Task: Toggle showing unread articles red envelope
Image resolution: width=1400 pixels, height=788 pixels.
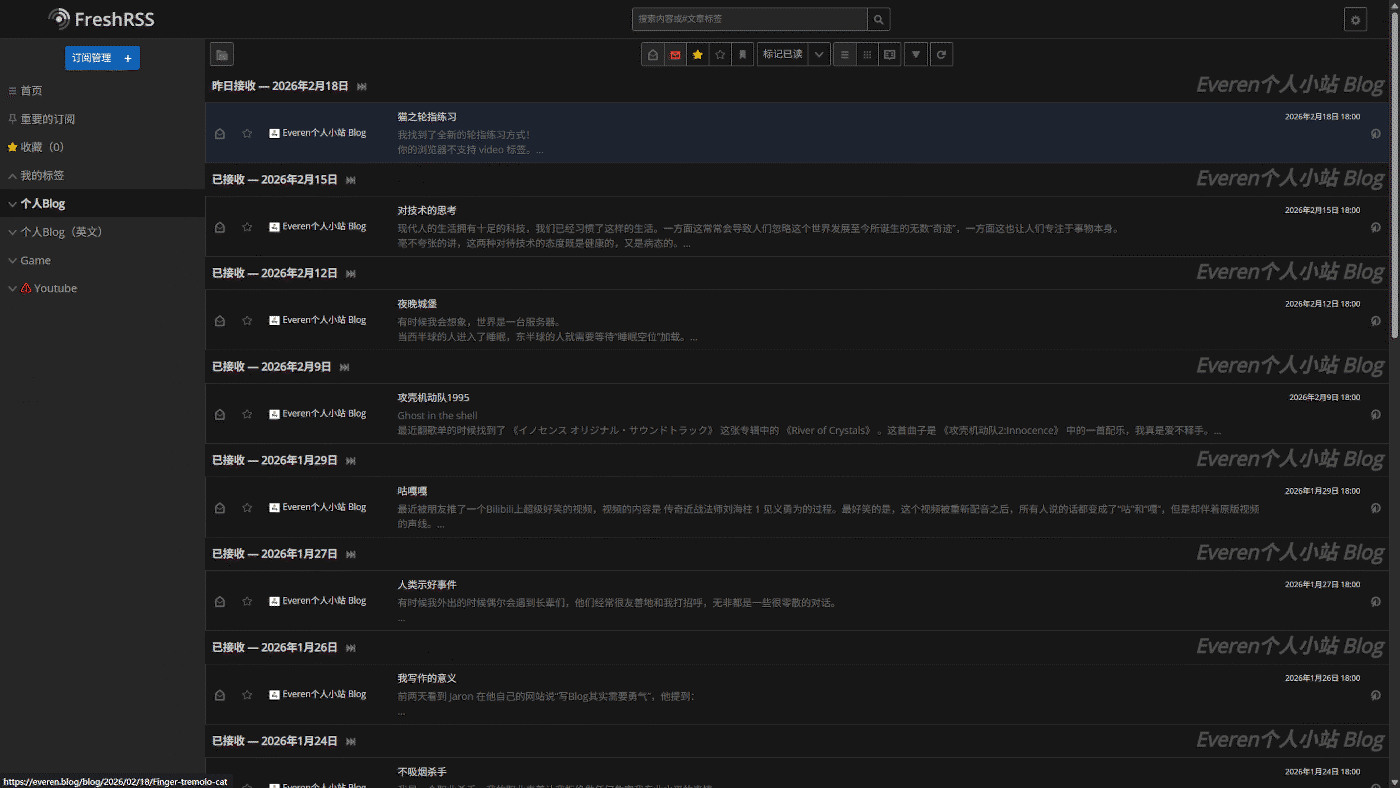Action: click(675, 54)
